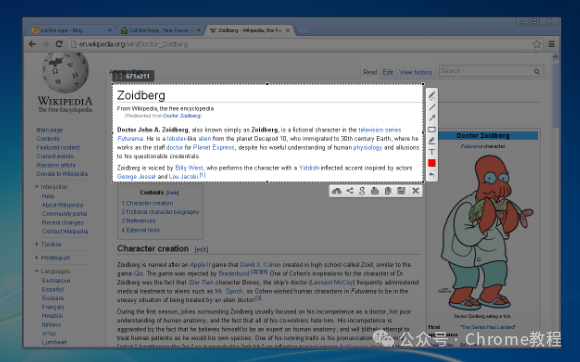Hide the Contents table via [hide]
Viewport: 580px width, 362px height.
coord(172,193)
